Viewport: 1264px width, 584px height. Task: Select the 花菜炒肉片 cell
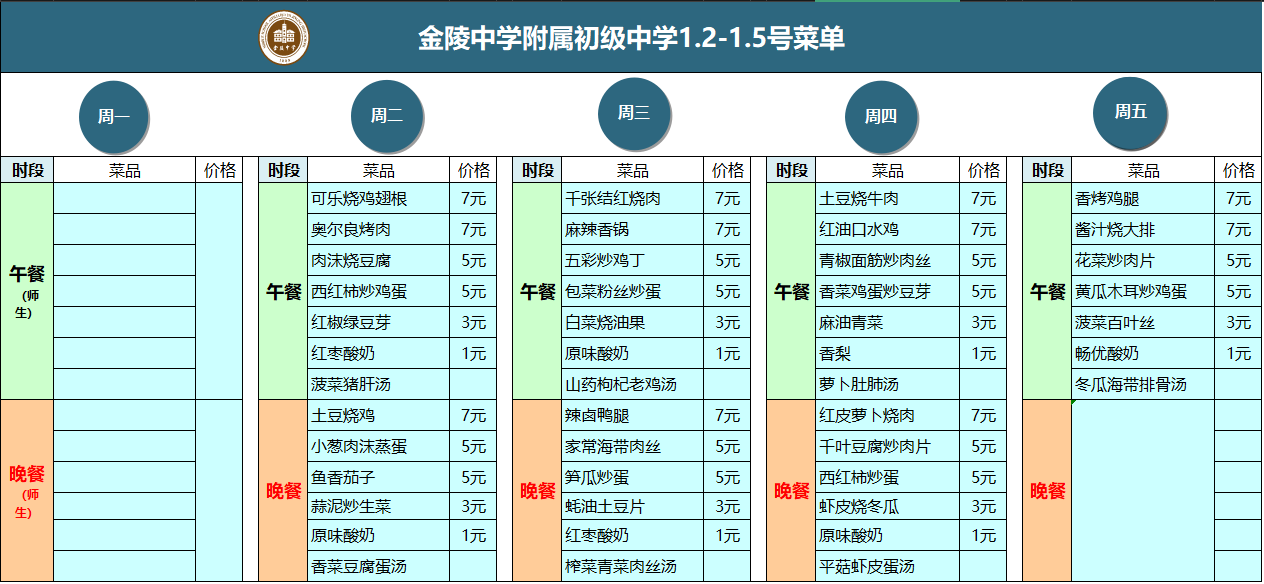[x=1143, y=260]
